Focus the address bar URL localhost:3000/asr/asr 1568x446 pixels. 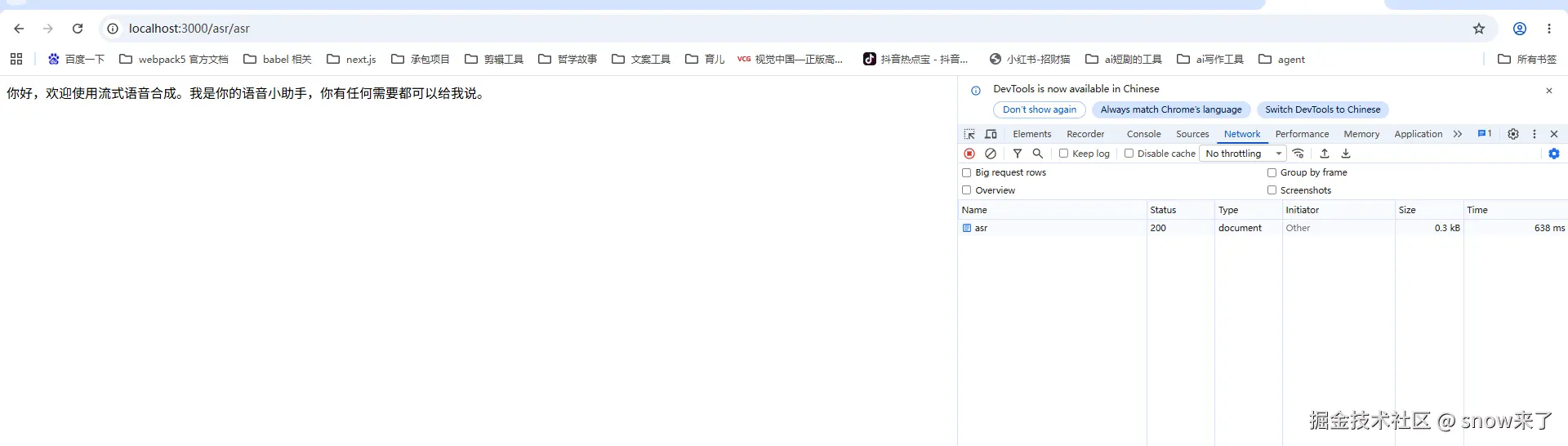189,29
